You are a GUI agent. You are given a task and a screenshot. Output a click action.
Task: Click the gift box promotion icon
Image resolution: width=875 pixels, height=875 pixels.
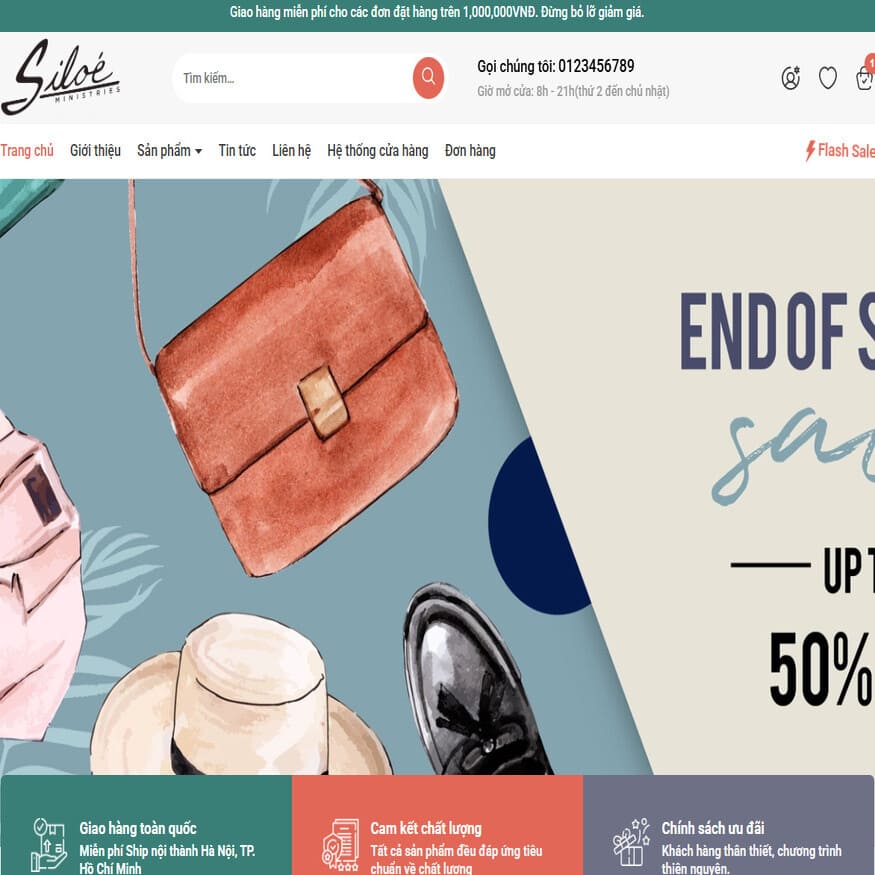coord(632,842)
